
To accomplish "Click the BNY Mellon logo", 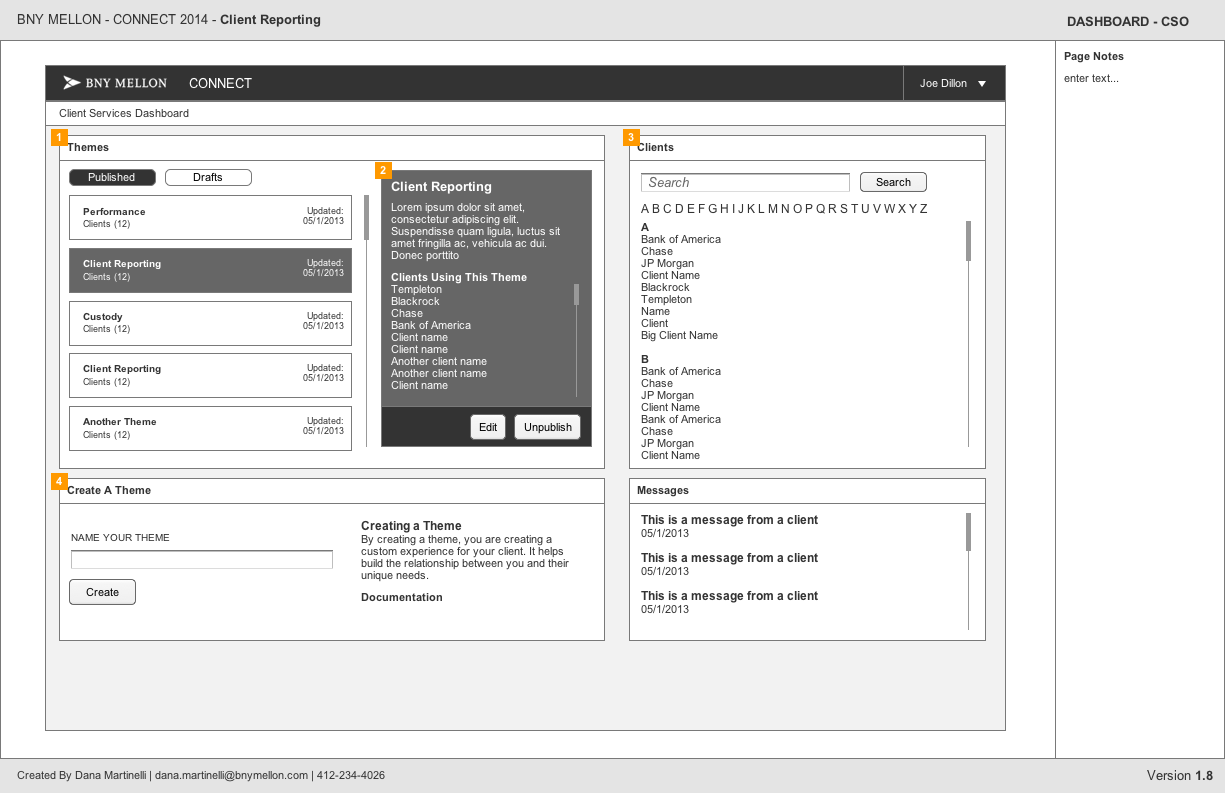I will pyautogui.click(x=115, y=83).
